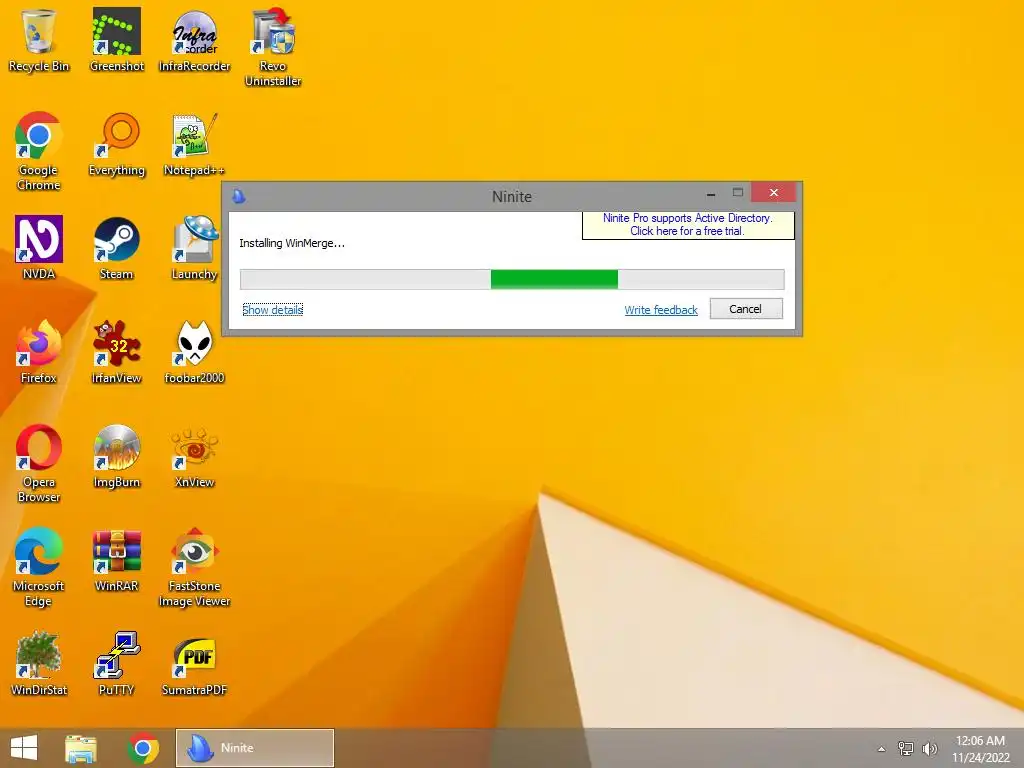Image resolution: width=1024 pixels, height=768 pixels.
Task: Select the Firefox desktop shortcut
Action: click(x=39, y=352)
